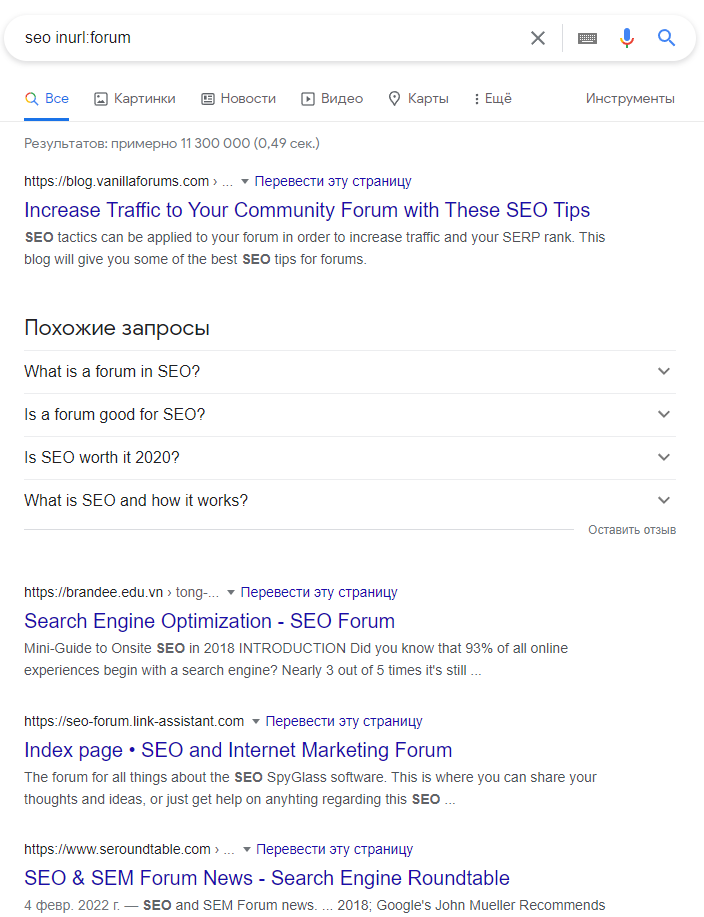Screen dimensions: 704x917
Task: Open the Видео video tab
Action: (x=332, y=99)
